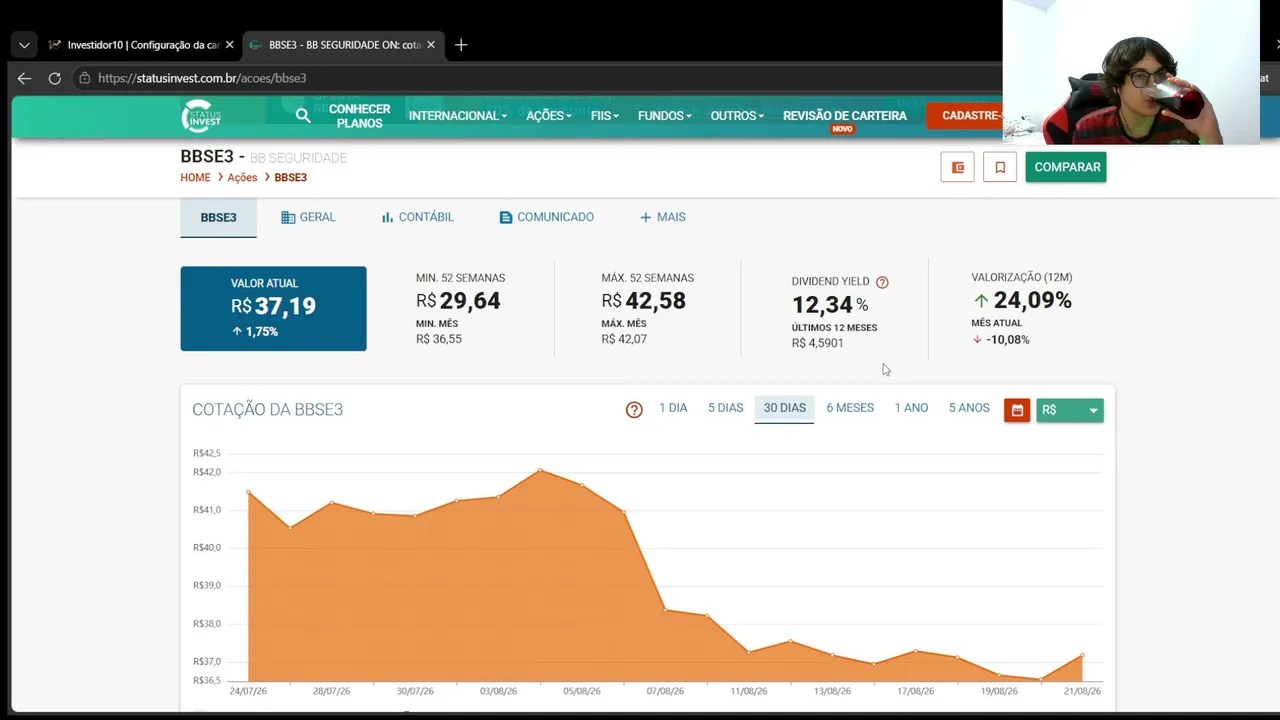Select the R$ 29,64 52-week minimum value
The height and width of the screenshot is (720, 1280).
click(x=458, y=301)
